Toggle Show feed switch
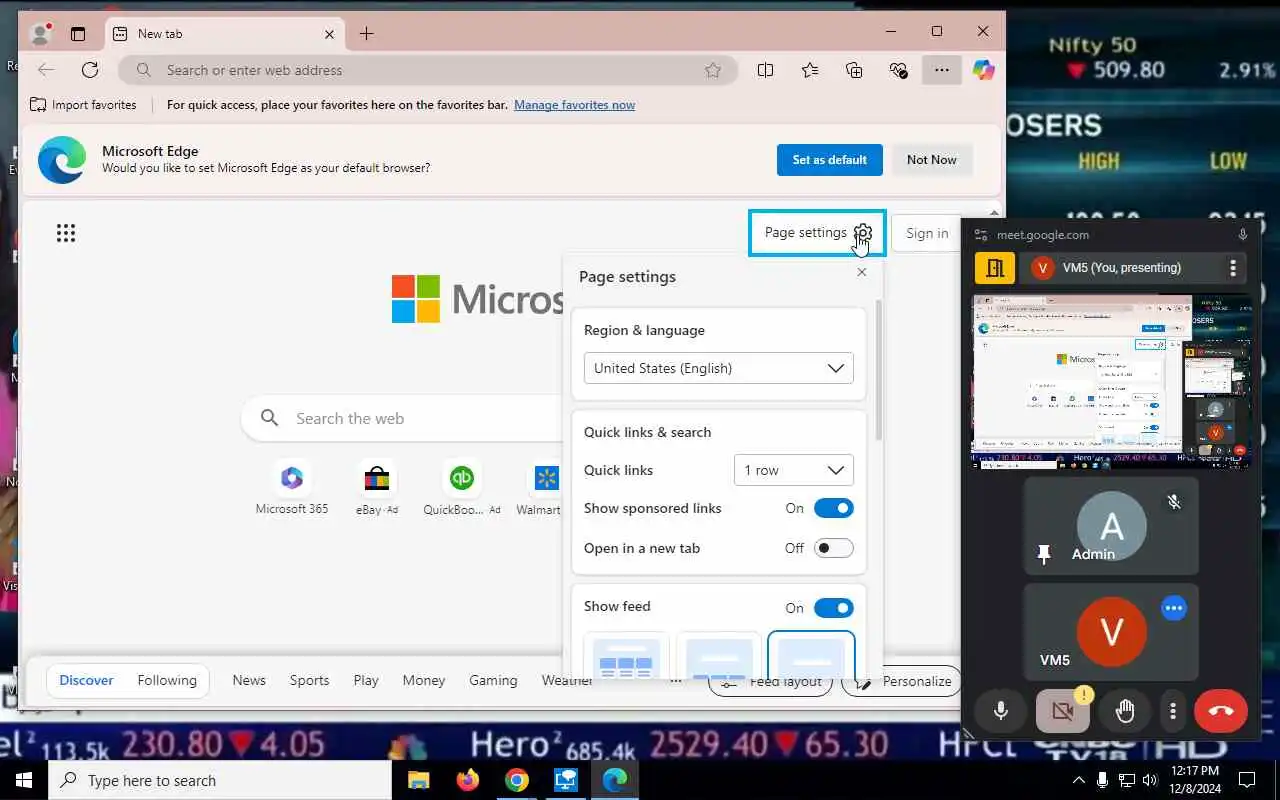 click(833, 608)
